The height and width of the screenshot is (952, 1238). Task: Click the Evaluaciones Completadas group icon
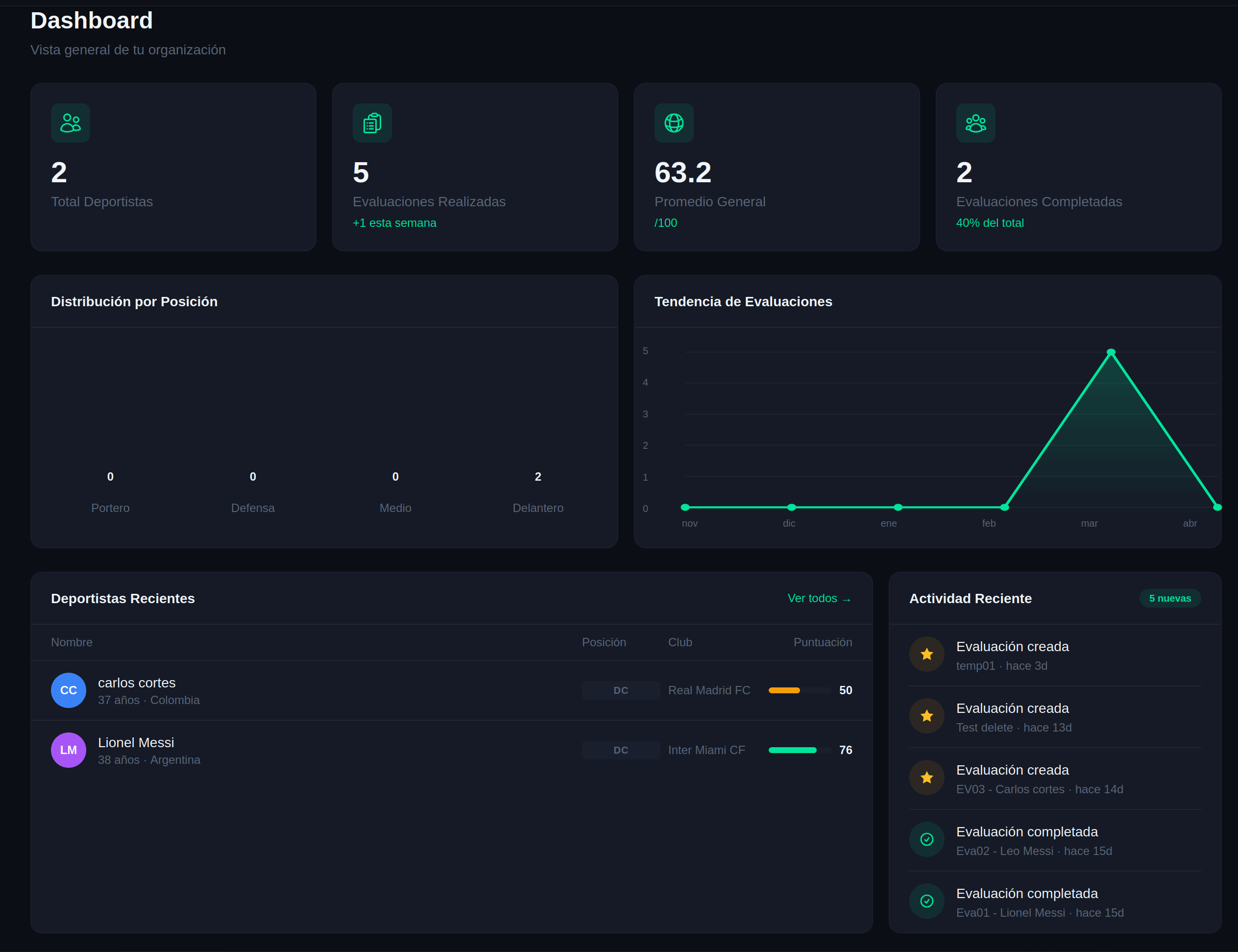point(976,123)
